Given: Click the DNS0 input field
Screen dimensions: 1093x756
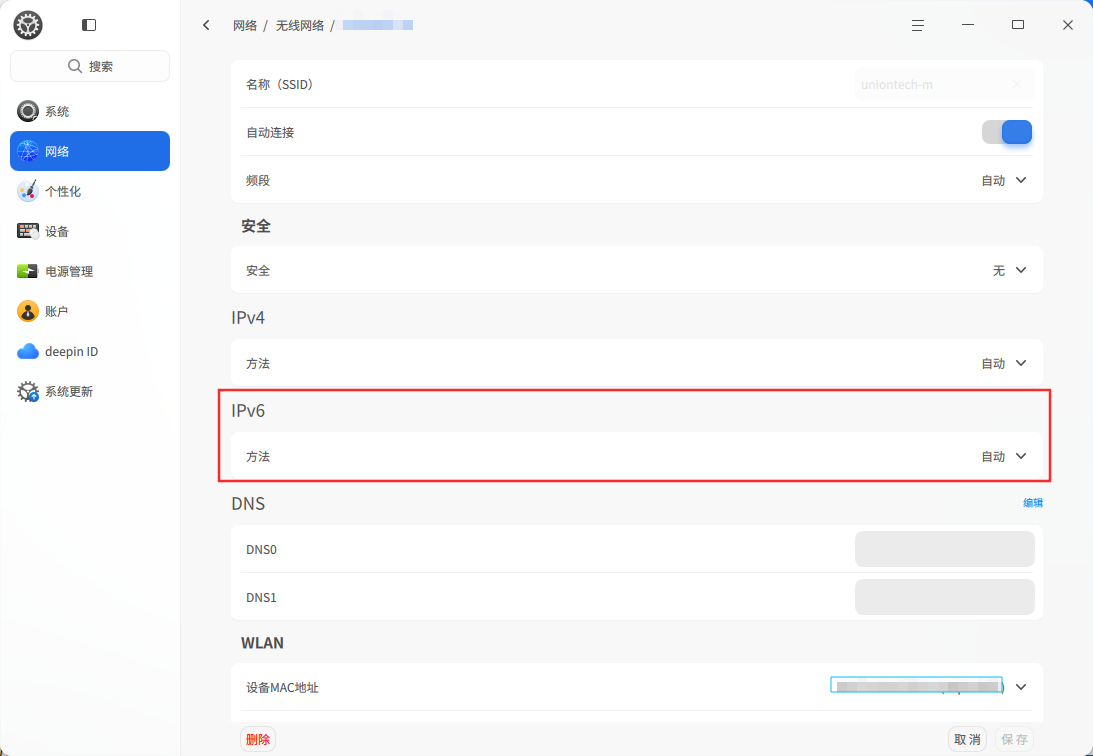Looking at the screenshot, I should (x=945, y=549).
